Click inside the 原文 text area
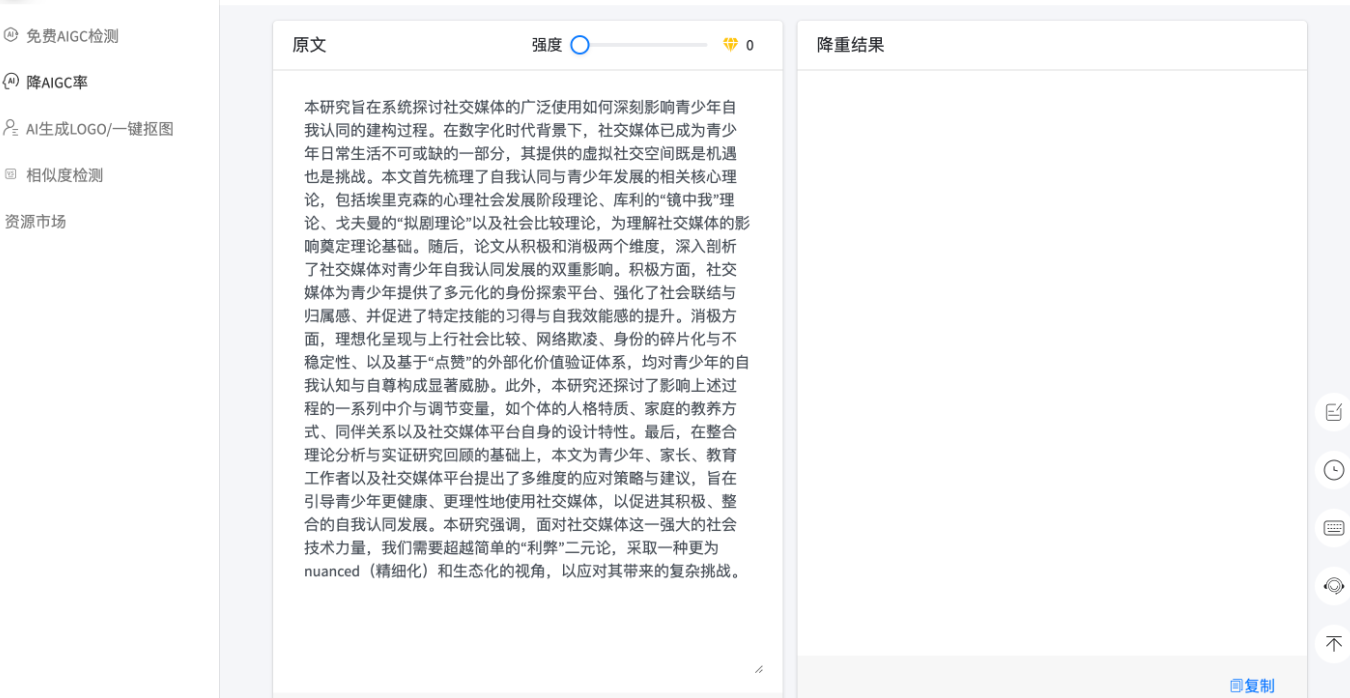The image size is (1350, 698). [527, 380]
